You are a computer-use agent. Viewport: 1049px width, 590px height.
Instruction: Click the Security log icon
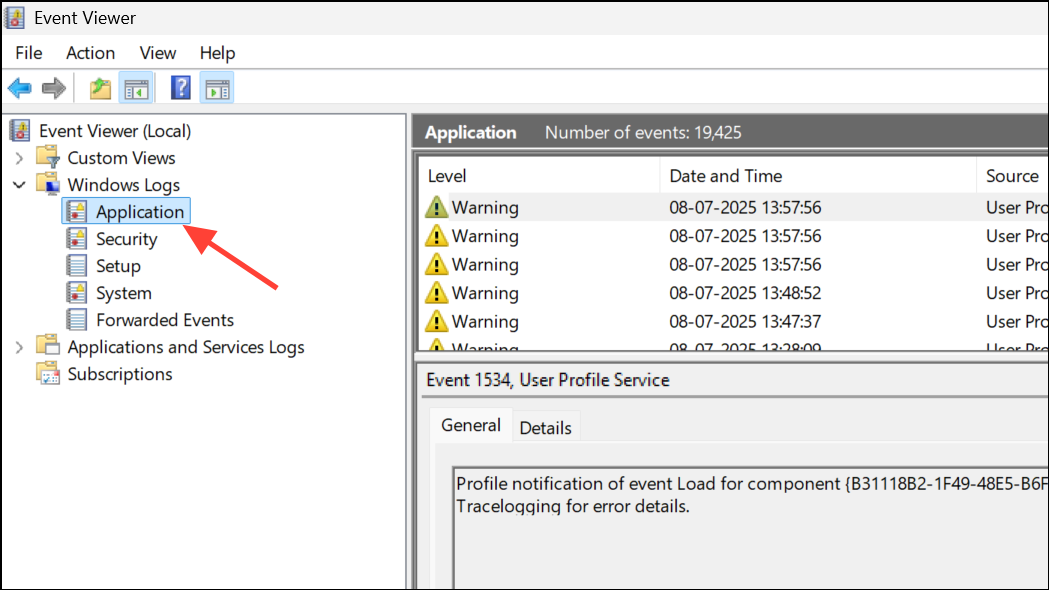coord(76,239)
